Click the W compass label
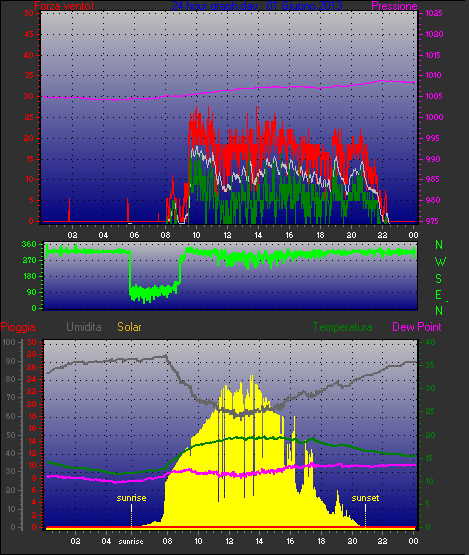This screenshot has height=555, width=469. [440, 262]
